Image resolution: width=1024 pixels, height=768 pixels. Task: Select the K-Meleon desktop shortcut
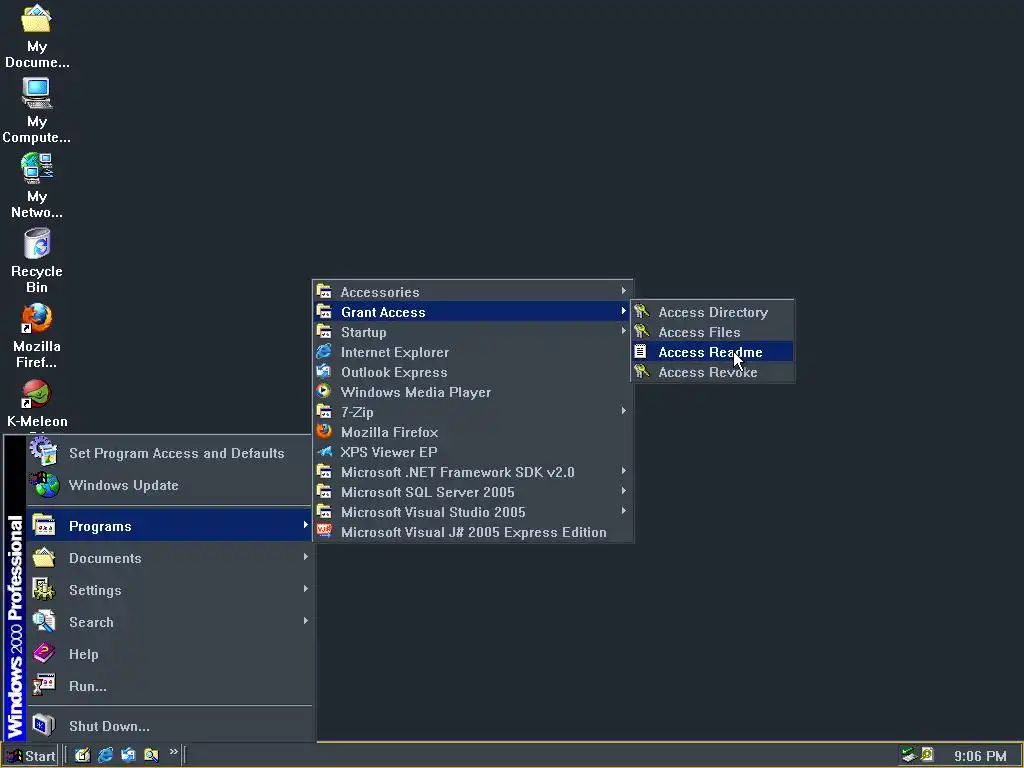pyautogui.click(x=37, y=404)
